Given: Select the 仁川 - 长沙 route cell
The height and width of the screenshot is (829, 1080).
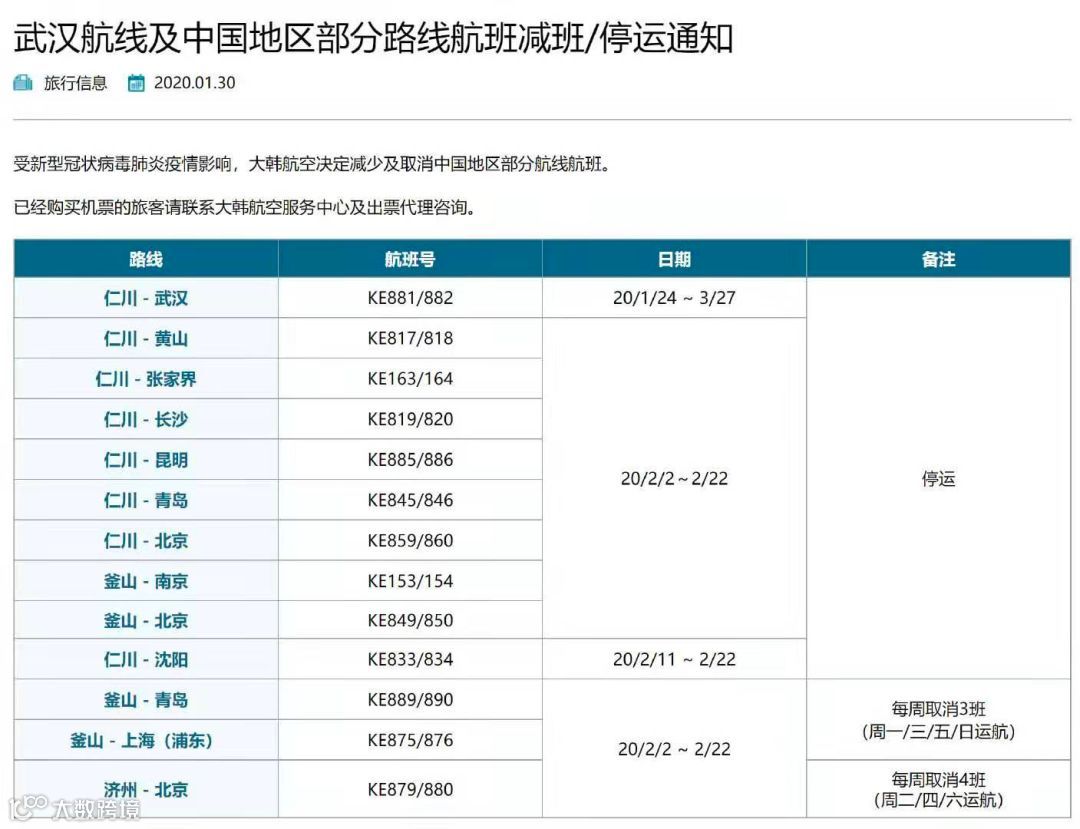Looking at the screenshot, I should point(146,419).
